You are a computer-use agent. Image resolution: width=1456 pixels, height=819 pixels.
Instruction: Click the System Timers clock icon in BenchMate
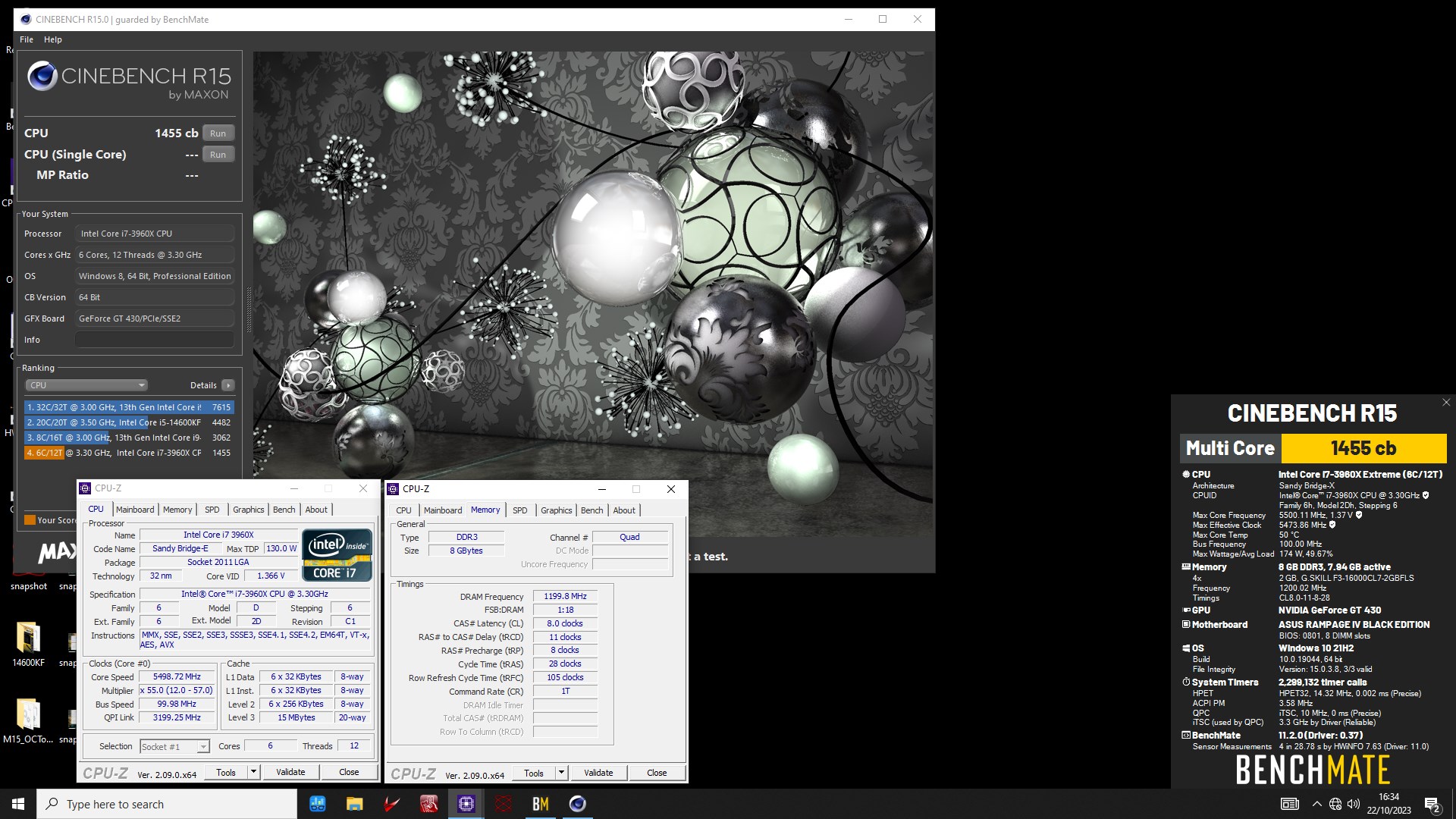[x=1186, y=682]
